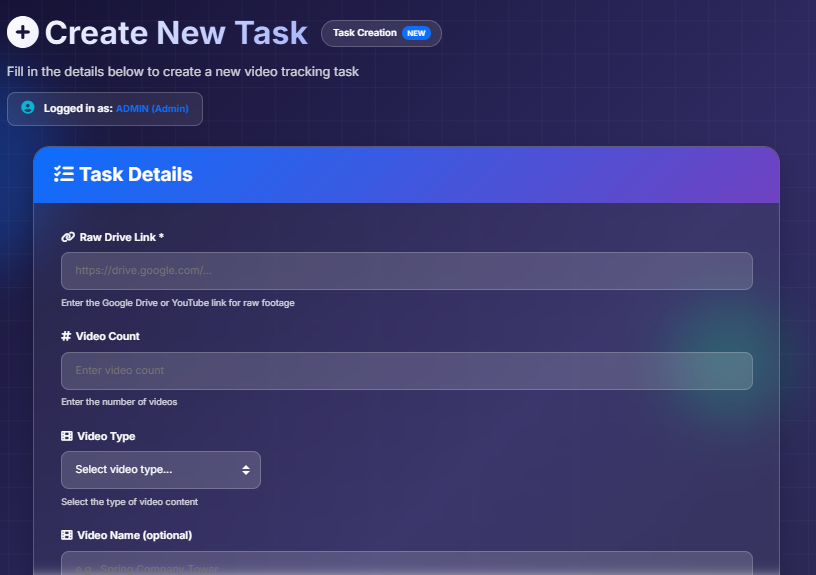Click the hash icon next to Video Count

tap(66, 336)
